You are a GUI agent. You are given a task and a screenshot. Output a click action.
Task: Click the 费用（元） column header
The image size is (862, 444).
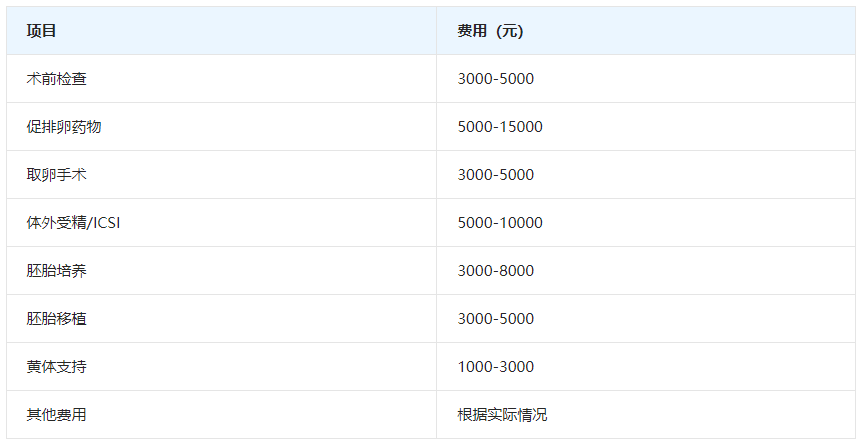[490, 31]
